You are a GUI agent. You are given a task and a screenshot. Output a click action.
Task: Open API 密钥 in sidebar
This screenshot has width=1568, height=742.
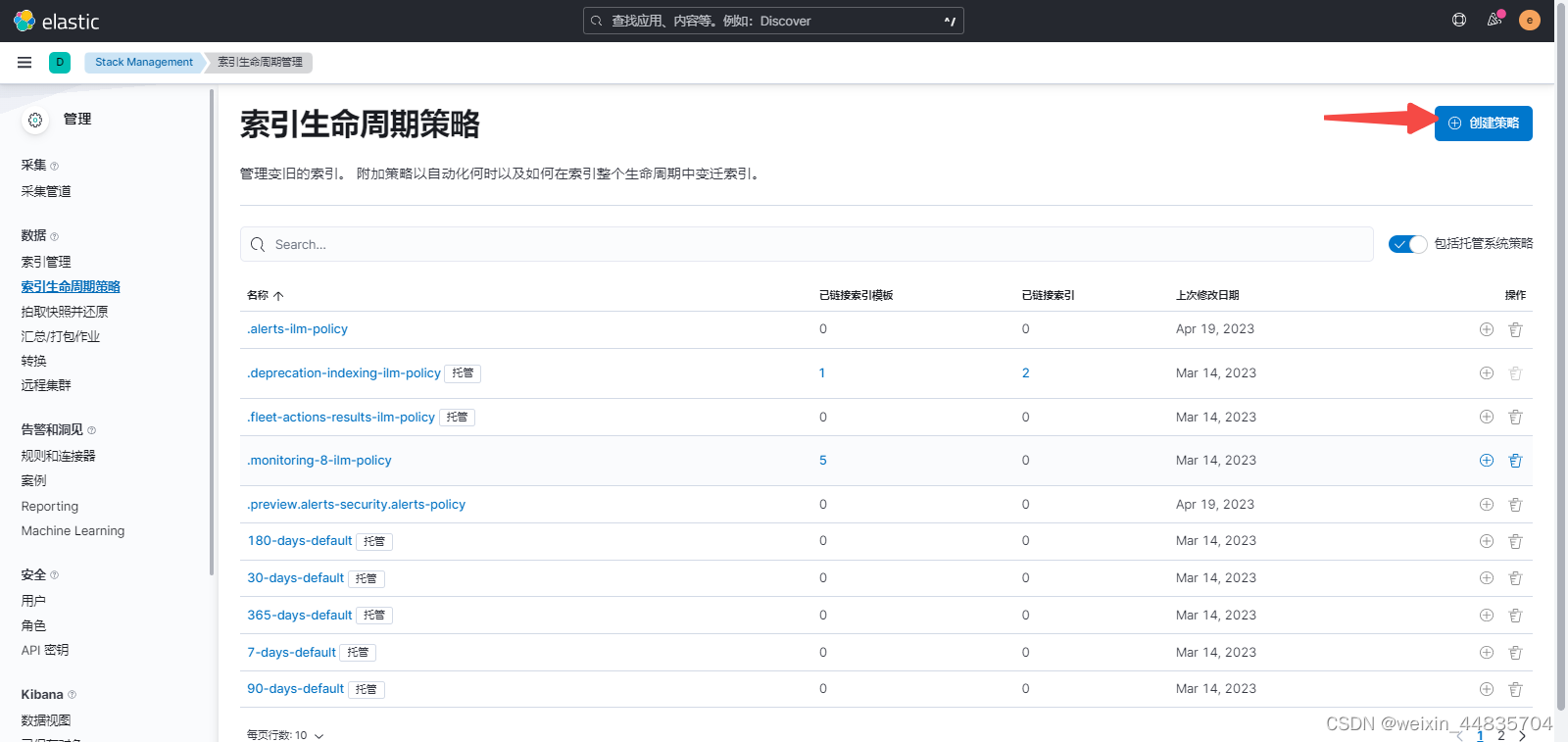coord(45,650)
